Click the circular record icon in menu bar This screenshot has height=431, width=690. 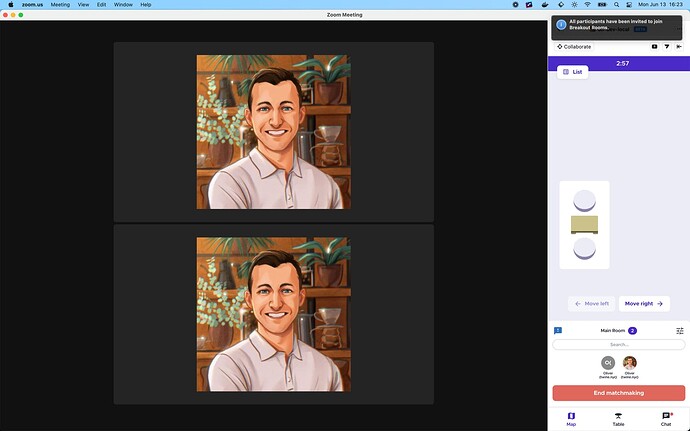click(516, 4)
